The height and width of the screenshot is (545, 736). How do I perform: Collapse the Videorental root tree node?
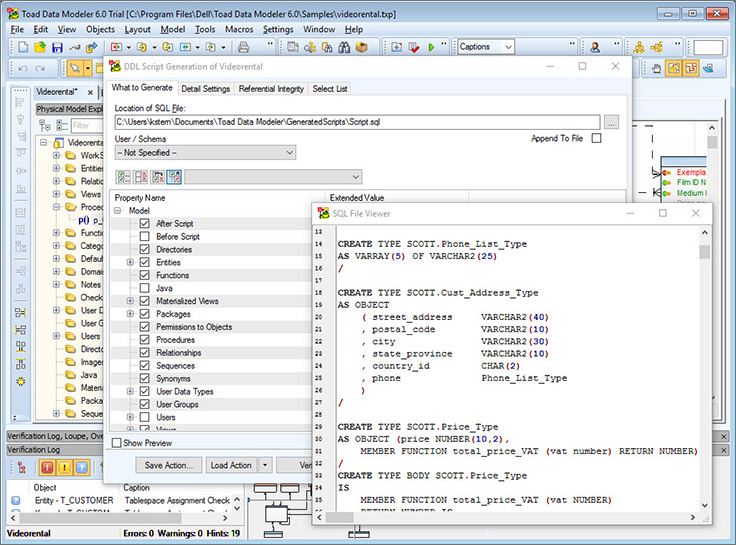coord(44,142)
